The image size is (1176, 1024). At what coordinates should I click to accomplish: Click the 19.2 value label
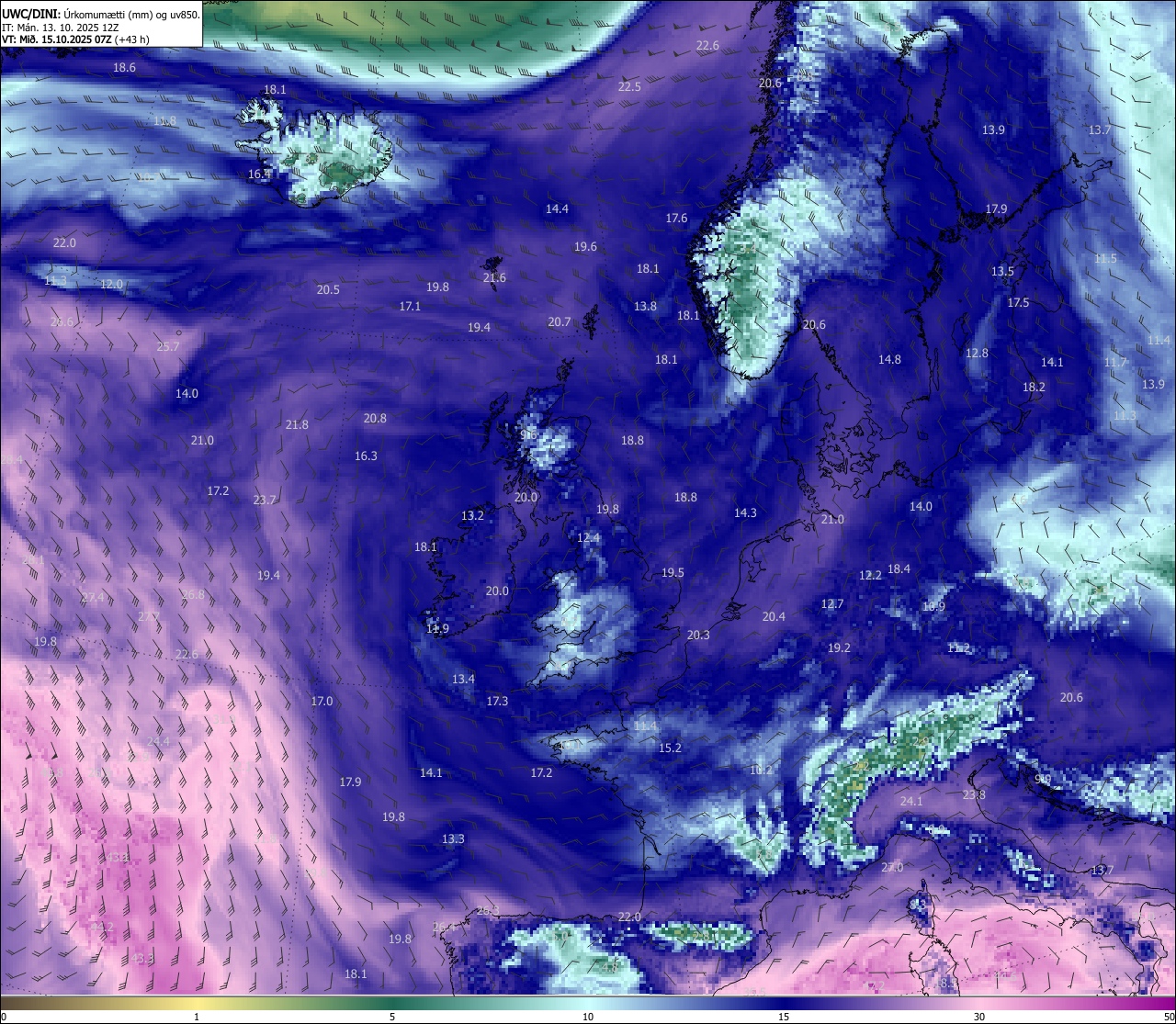coord(838,648)
